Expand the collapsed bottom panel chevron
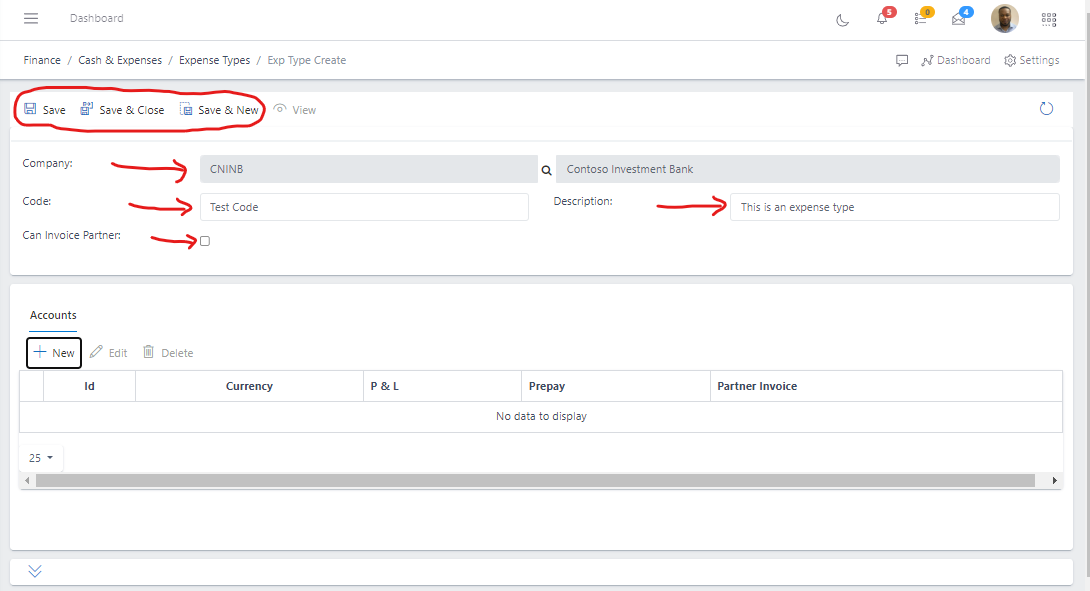Image resolution: width=1090 pixels, height=591 pixels. click(35, 571)
